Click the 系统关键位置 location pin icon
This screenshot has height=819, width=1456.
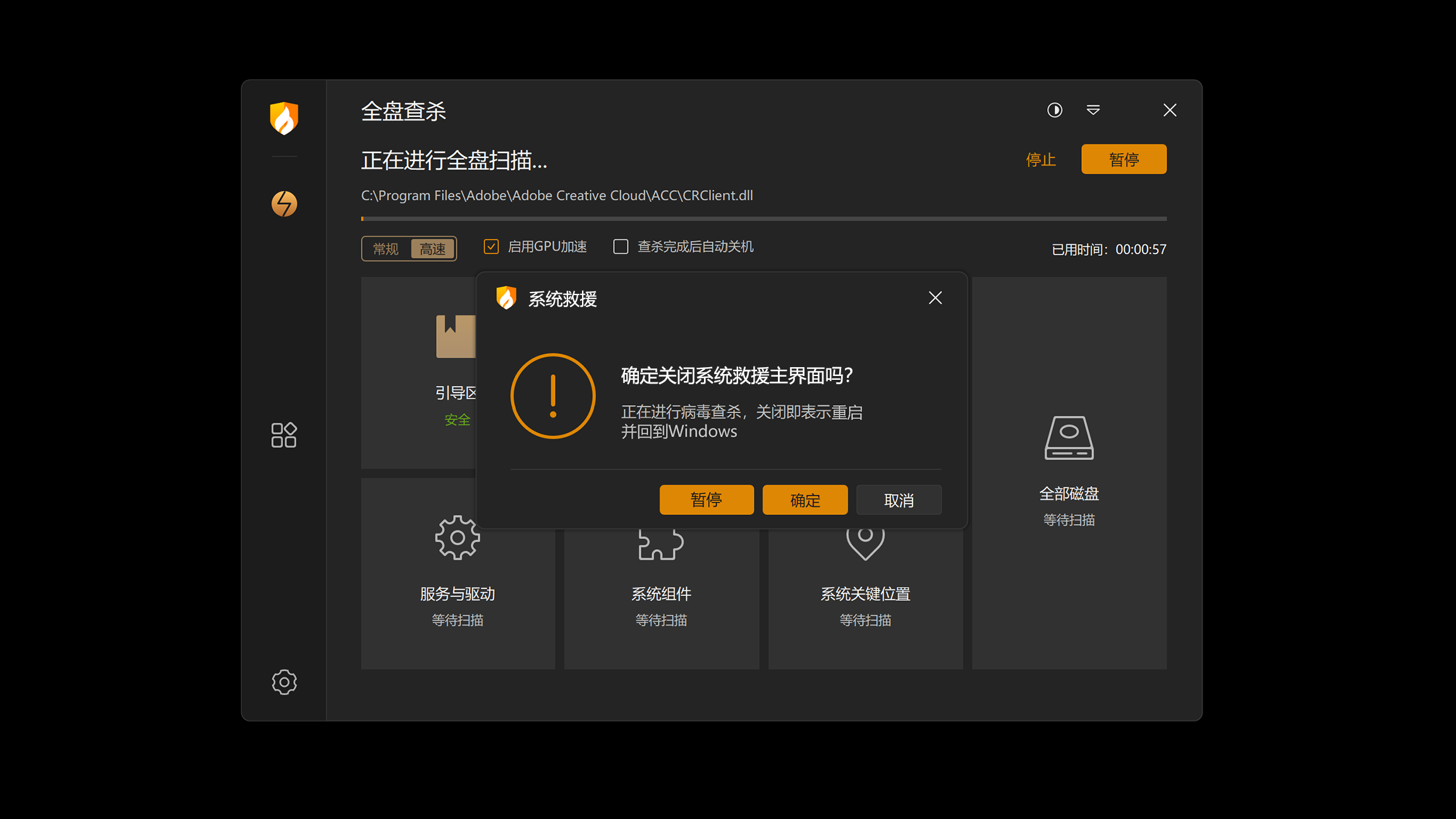pos(864,543)
